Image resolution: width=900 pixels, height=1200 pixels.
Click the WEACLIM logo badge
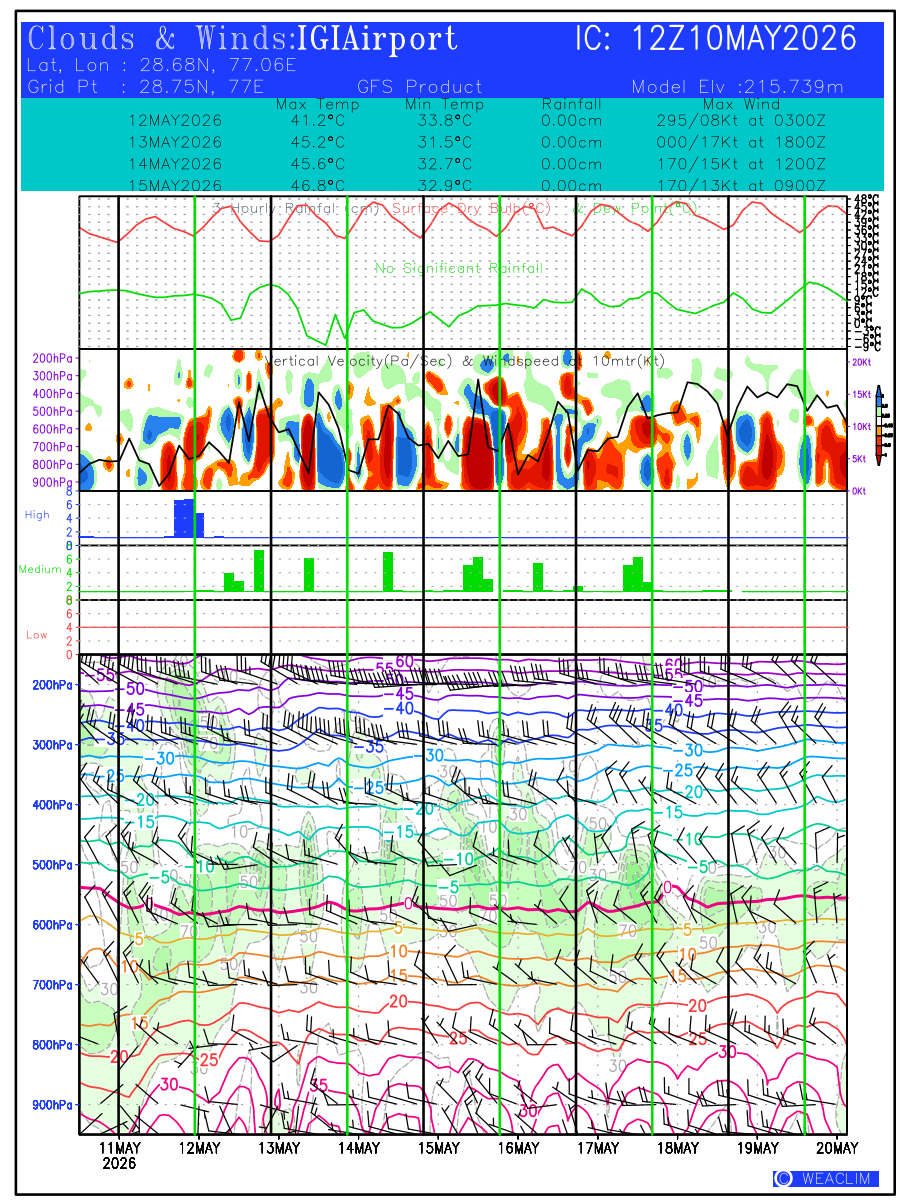click(826, 1179)
